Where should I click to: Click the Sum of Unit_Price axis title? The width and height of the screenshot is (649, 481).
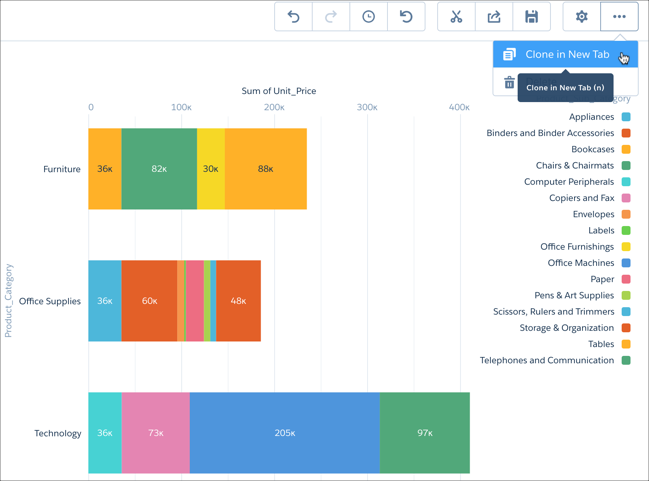(279, 91)
